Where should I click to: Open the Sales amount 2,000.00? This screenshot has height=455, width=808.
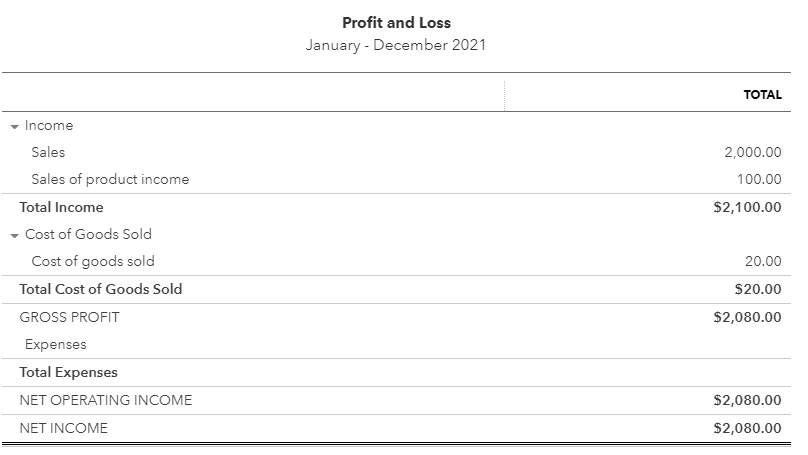752,152
